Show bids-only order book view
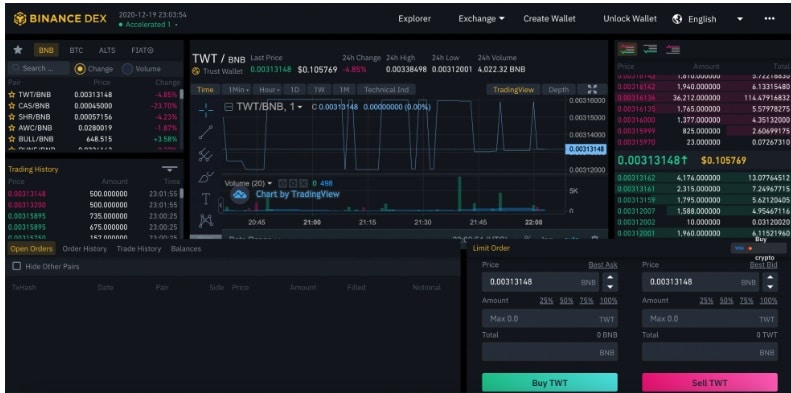Screen dimensions: 791x393 pos(650,49)
